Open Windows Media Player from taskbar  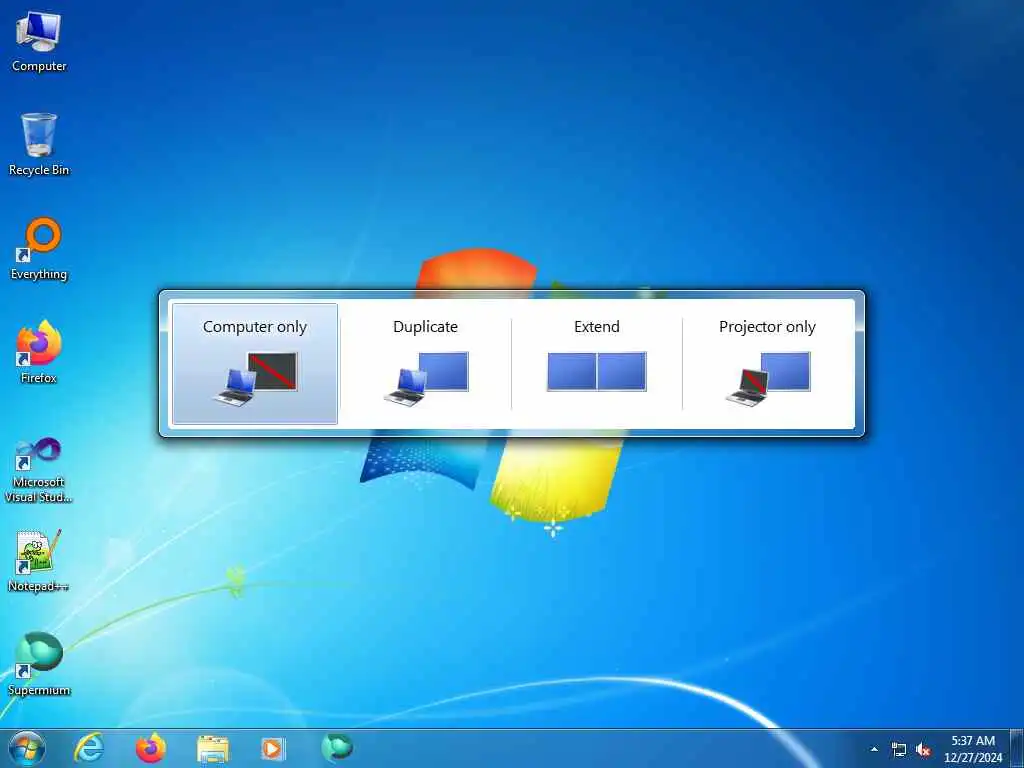pos(274,748)
